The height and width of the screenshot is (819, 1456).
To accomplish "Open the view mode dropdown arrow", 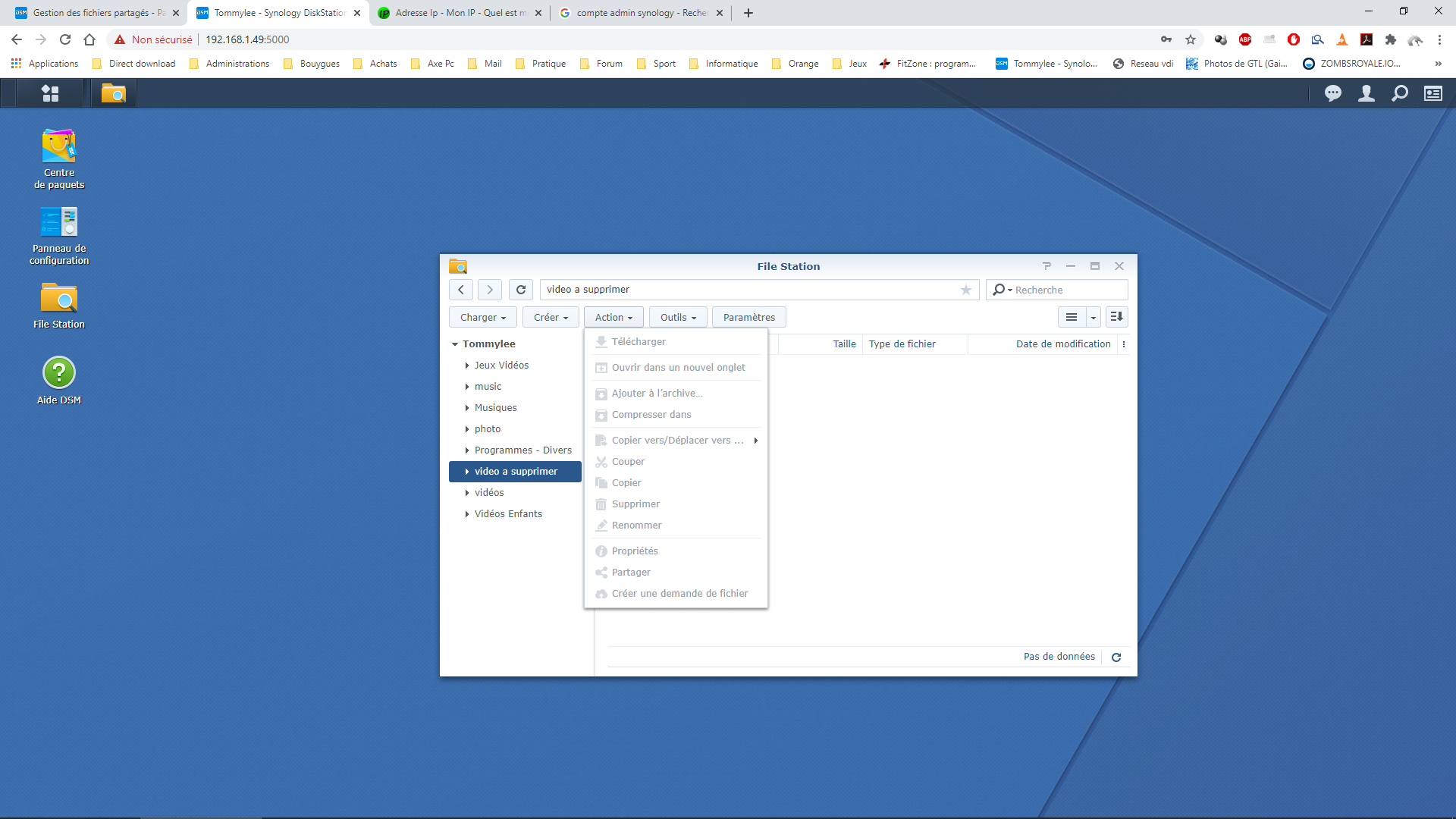I will 1094,317.
